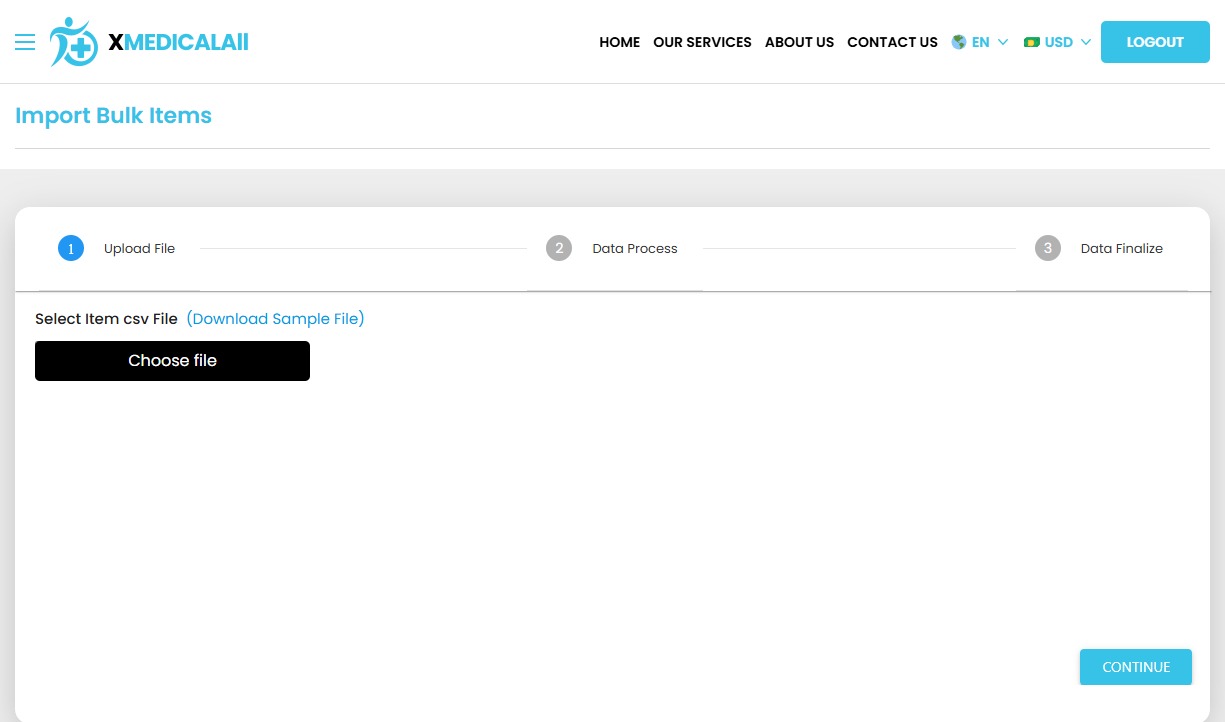Image resolution: width=1225 pixels, height=722 pixels.
Task: Click the globe language icon
Action: (x=959, y=42)
